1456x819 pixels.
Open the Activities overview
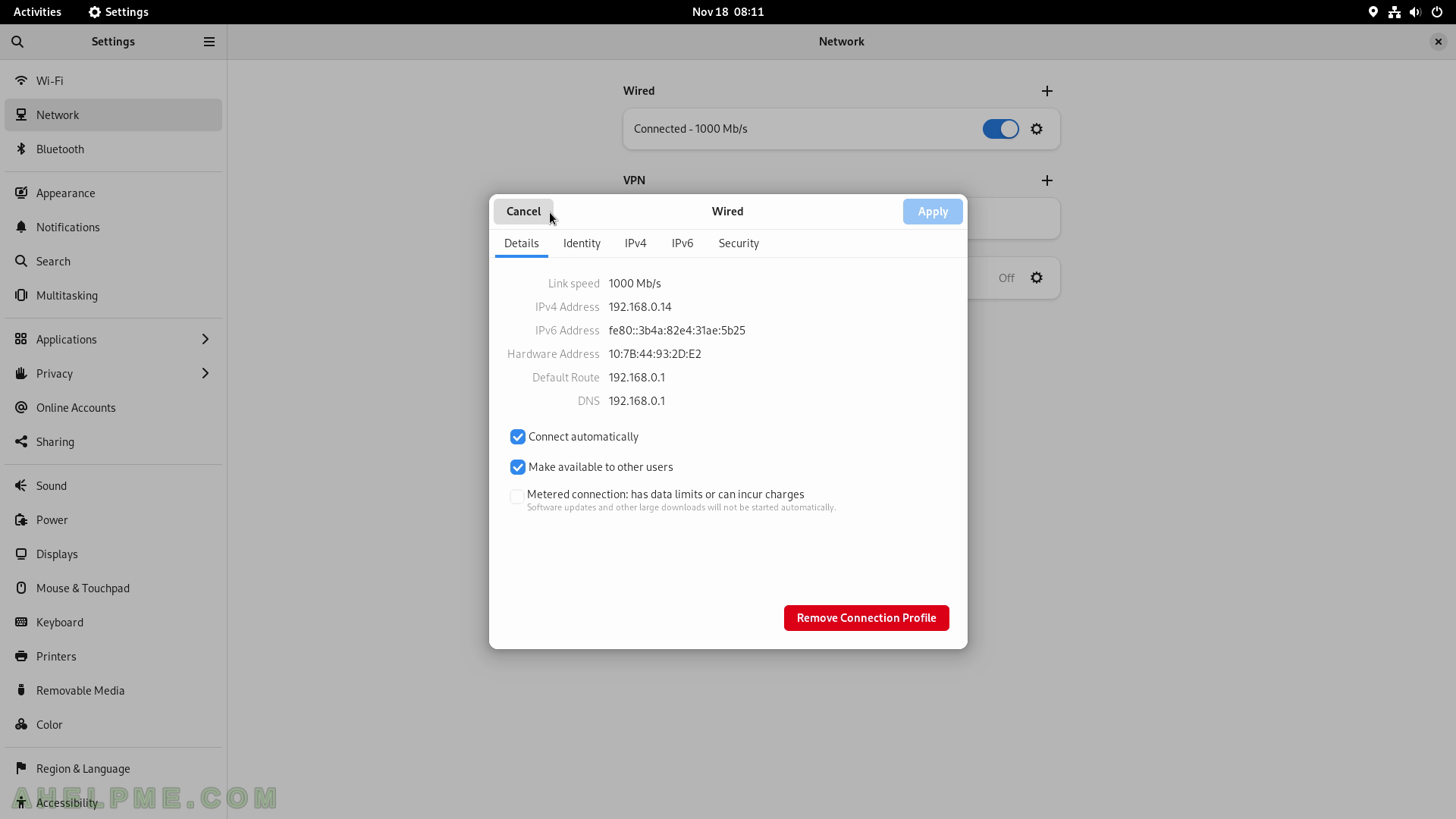tap(37, 12)
